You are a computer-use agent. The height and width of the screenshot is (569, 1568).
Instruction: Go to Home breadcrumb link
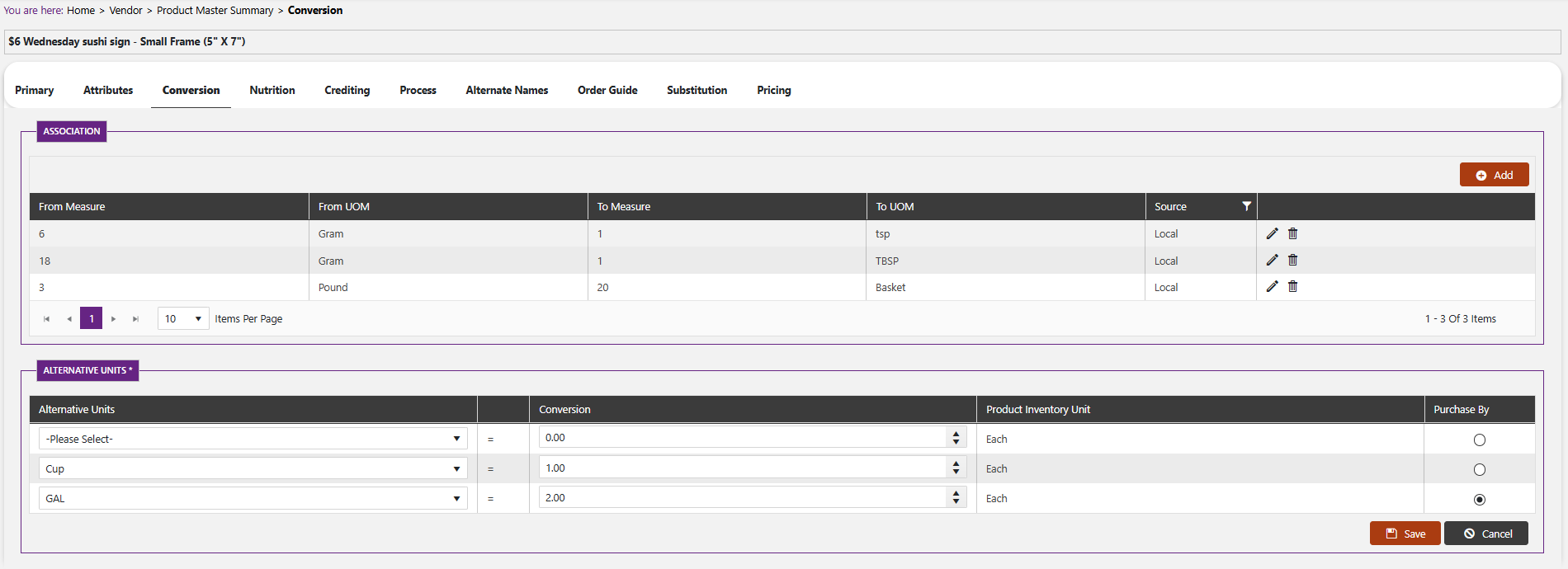click(81, 10)
